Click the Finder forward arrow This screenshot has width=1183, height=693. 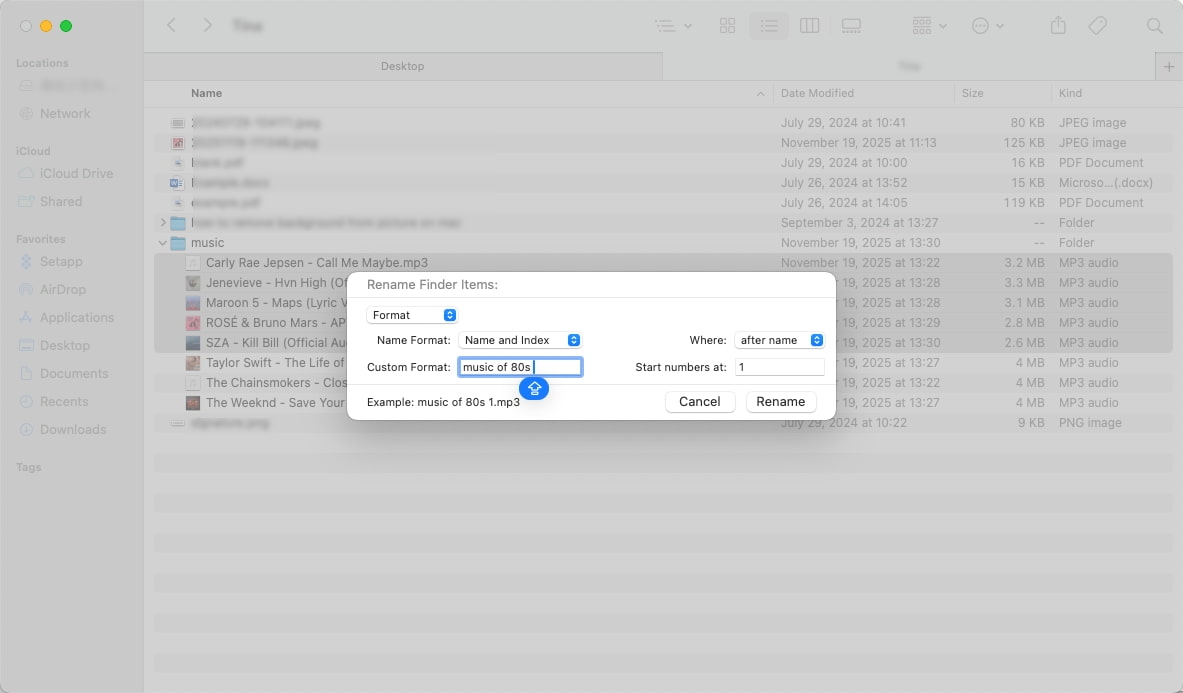(207, 25)
